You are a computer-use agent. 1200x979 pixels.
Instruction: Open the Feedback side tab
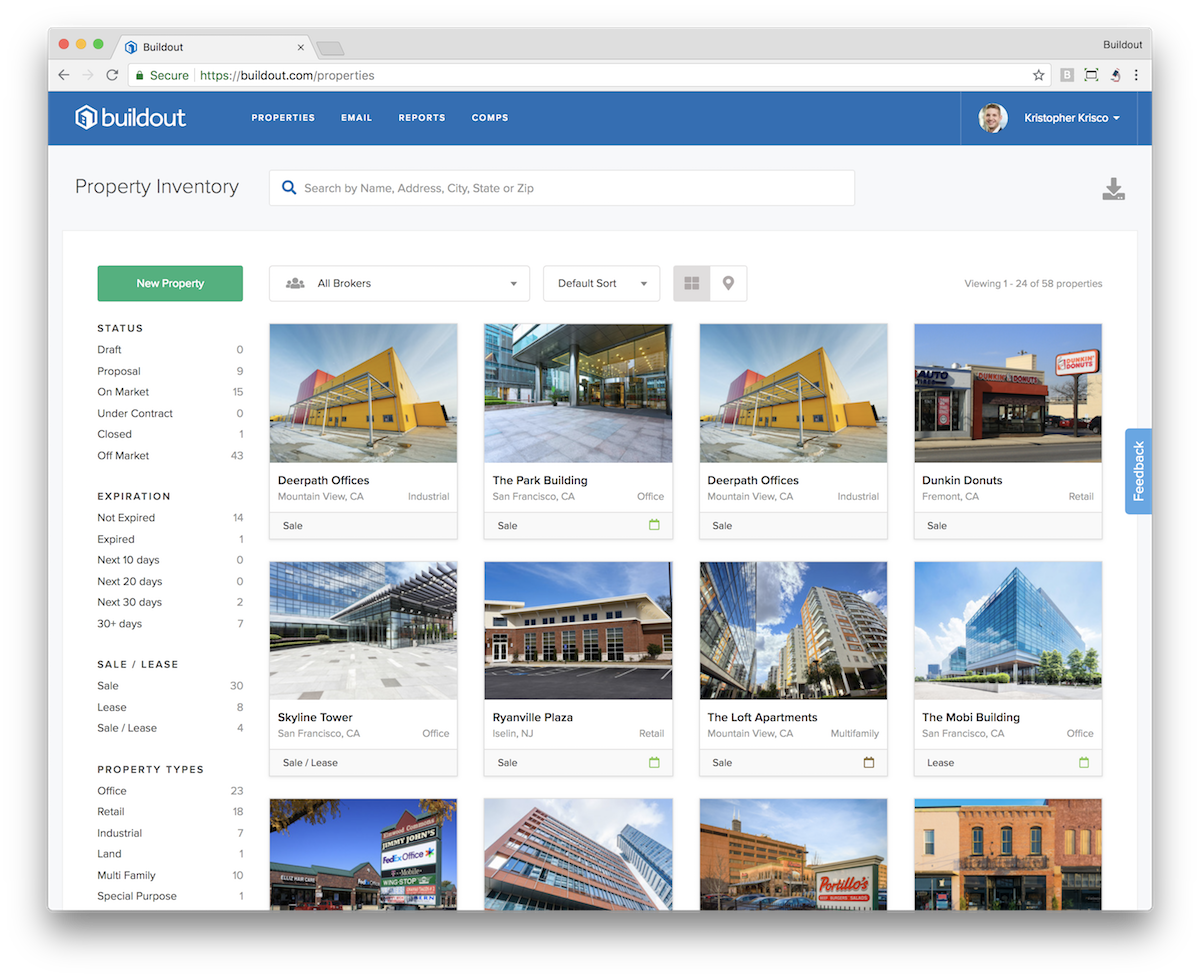click(x=1138, y=471)
